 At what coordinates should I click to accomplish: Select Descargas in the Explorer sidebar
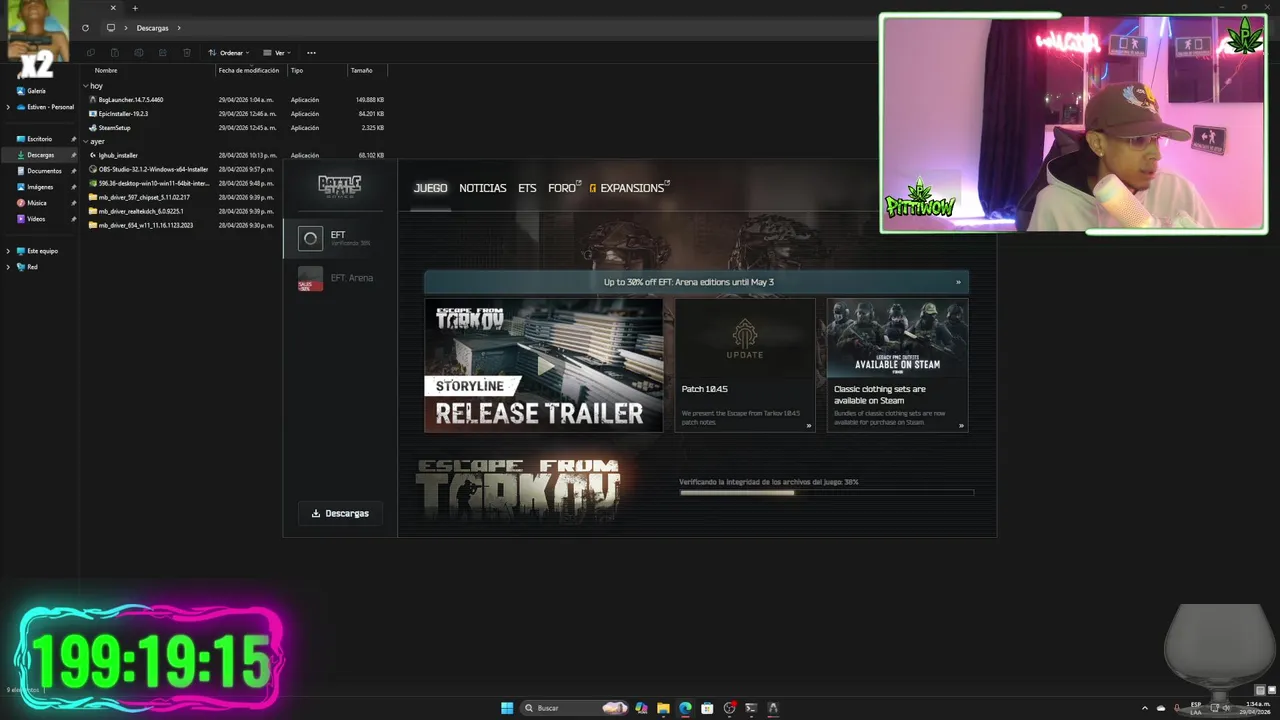tap(41, 155)
